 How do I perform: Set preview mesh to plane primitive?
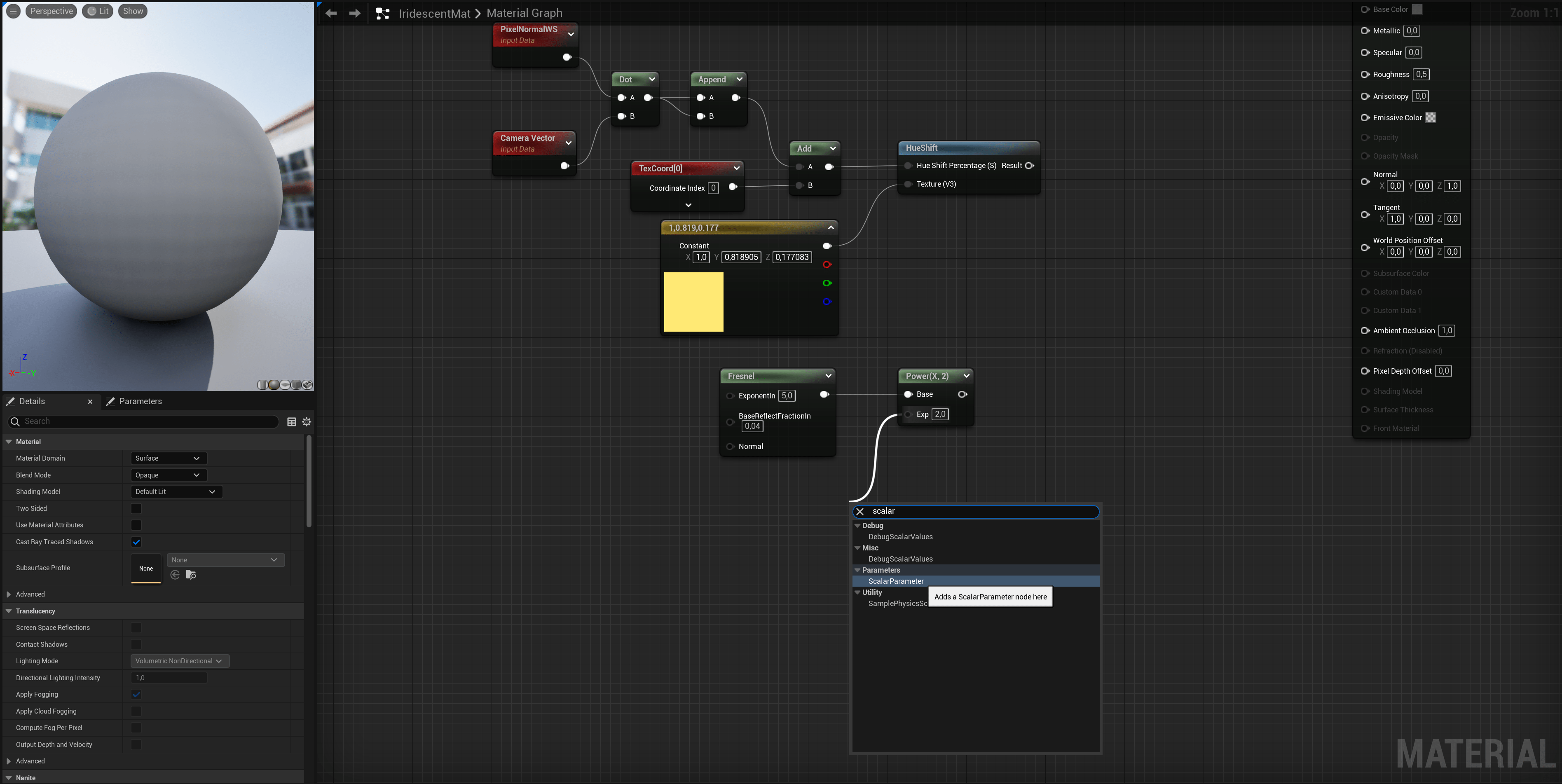pyautogui.click(x=285, y=385)
